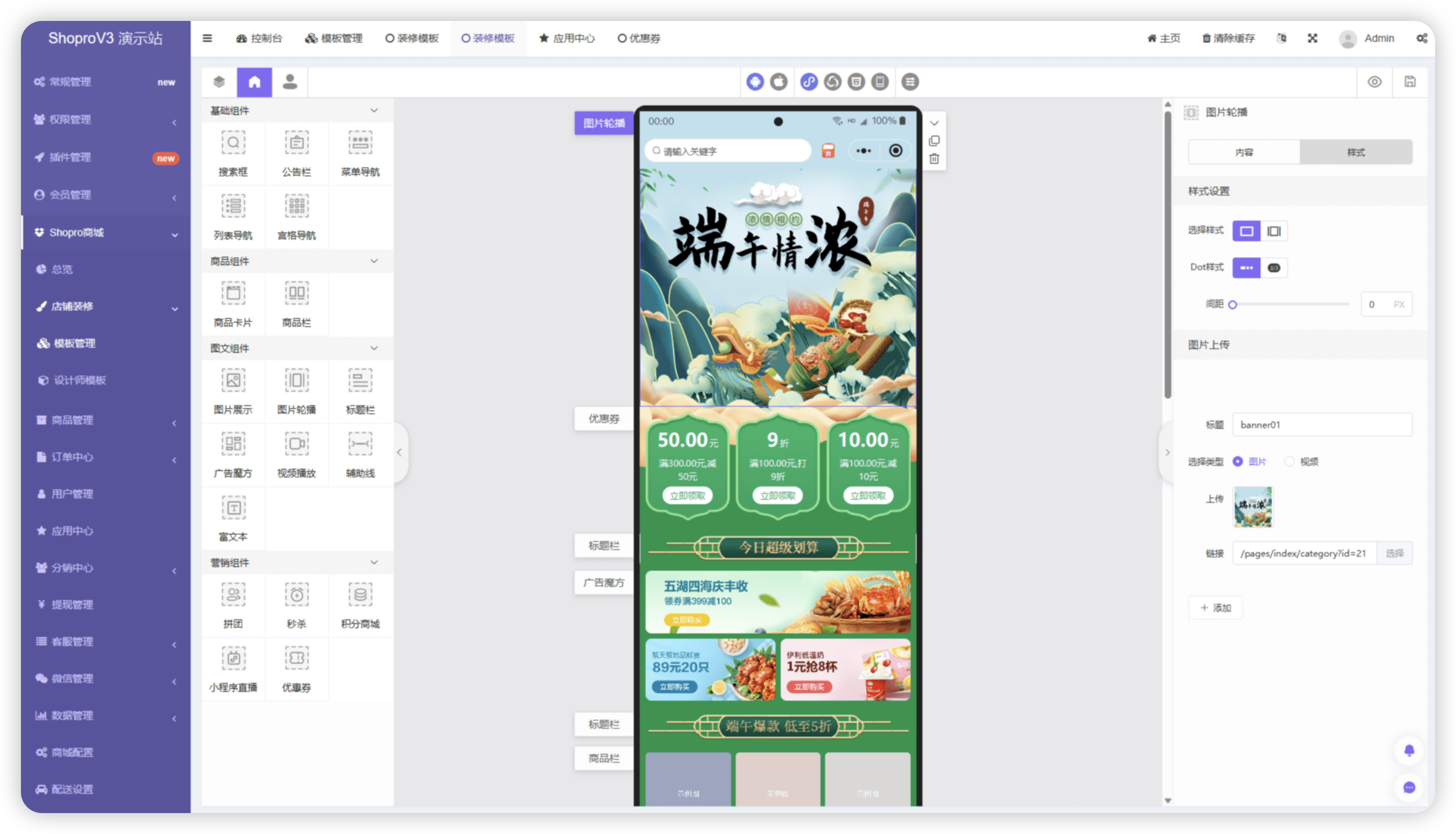The height and width of the screenshot is (834, 1456).
Task: Select the 视频 radio option
Action: tap(1290, 461)
